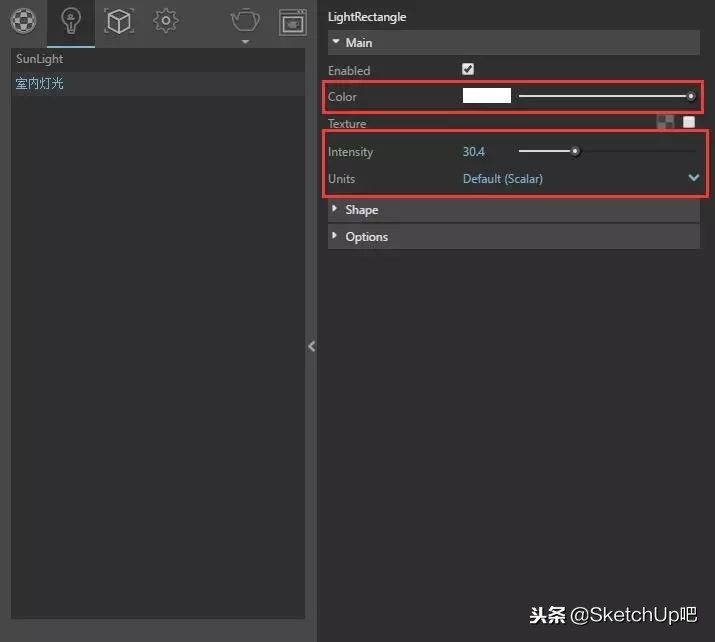Viewport: 715px width, 642px height.
Task: Click the Texture map slot icon
Action: 665,122
